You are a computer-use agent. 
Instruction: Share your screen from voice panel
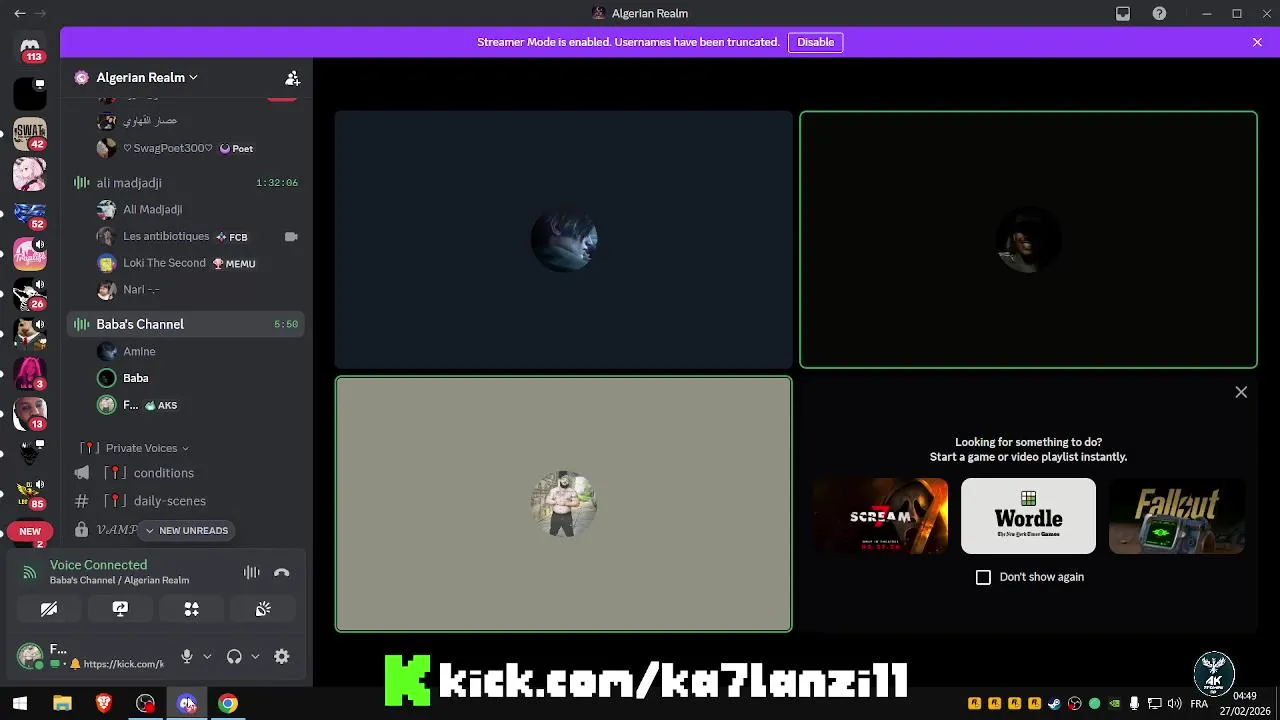pos(120,608)
